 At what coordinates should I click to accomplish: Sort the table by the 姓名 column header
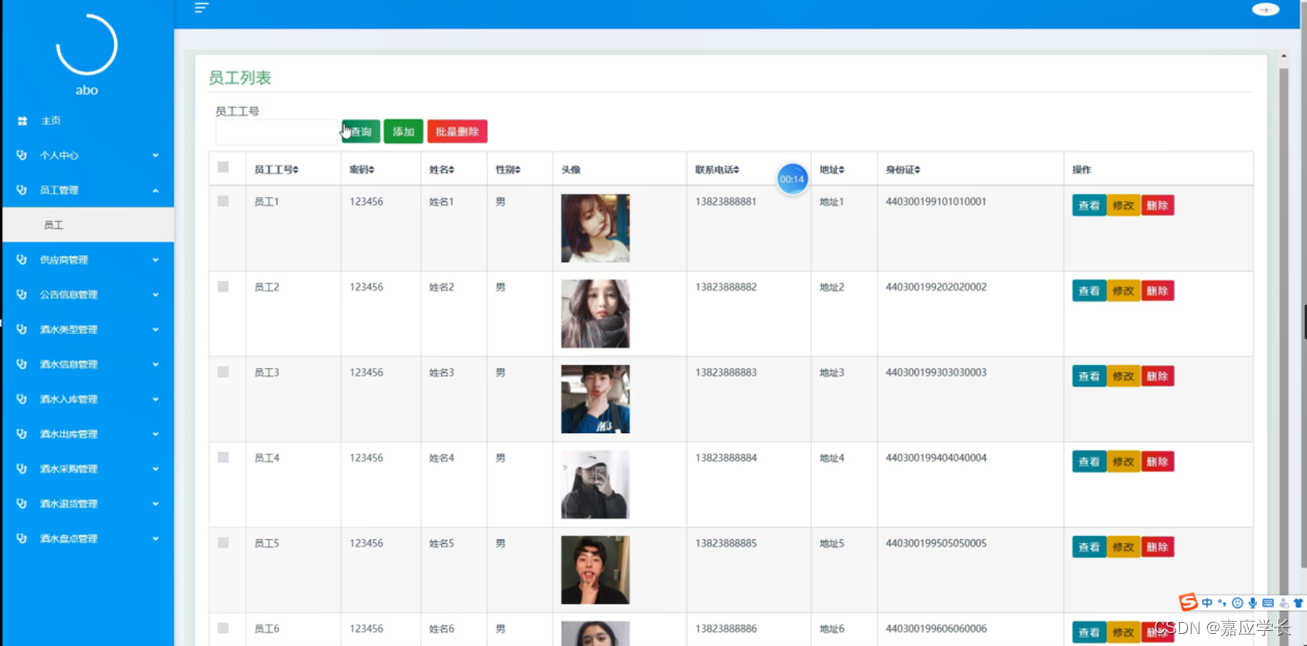pos(442,170)
